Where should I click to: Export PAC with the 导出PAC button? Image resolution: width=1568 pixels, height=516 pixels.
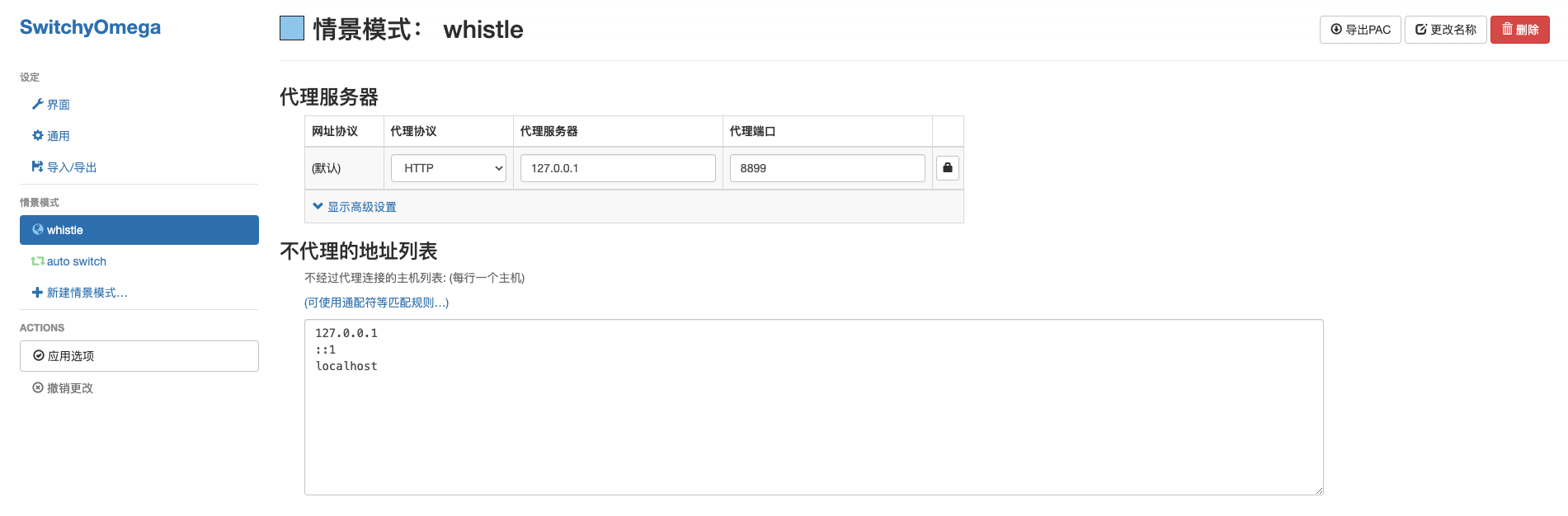coord(1360,30)
